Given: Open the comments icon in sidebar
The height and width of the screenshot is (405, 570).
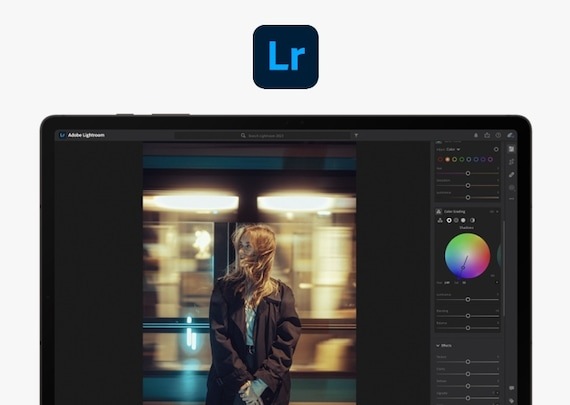Looking at the screenshot, I should pyautogui.click(x=511, y=388).
